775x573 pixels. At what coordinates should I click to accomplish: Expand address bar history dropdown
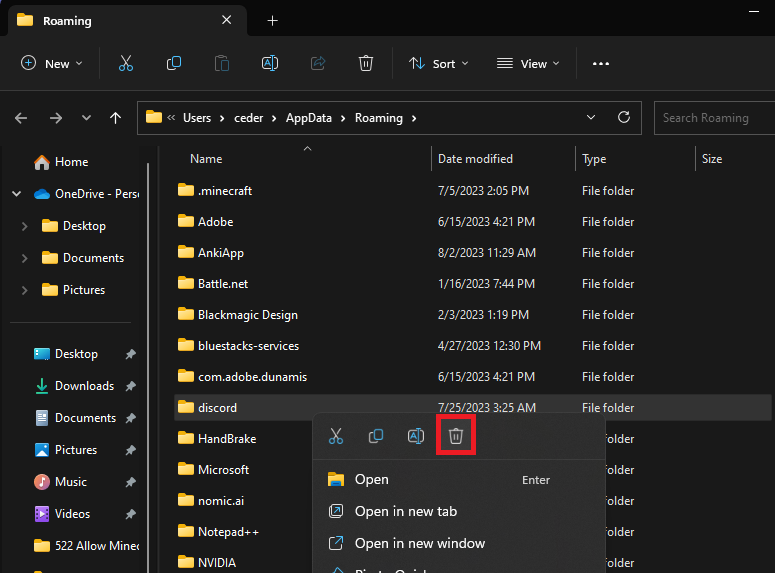click(x=591, y=118)
